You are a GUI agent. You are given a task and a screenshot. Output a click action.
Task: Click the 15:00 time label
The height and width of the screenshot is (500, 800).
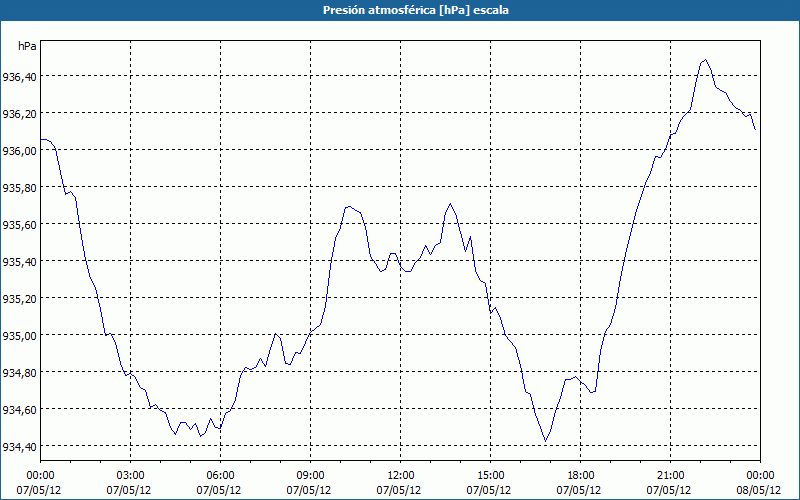pyautogui.click(x=490, y=476)
